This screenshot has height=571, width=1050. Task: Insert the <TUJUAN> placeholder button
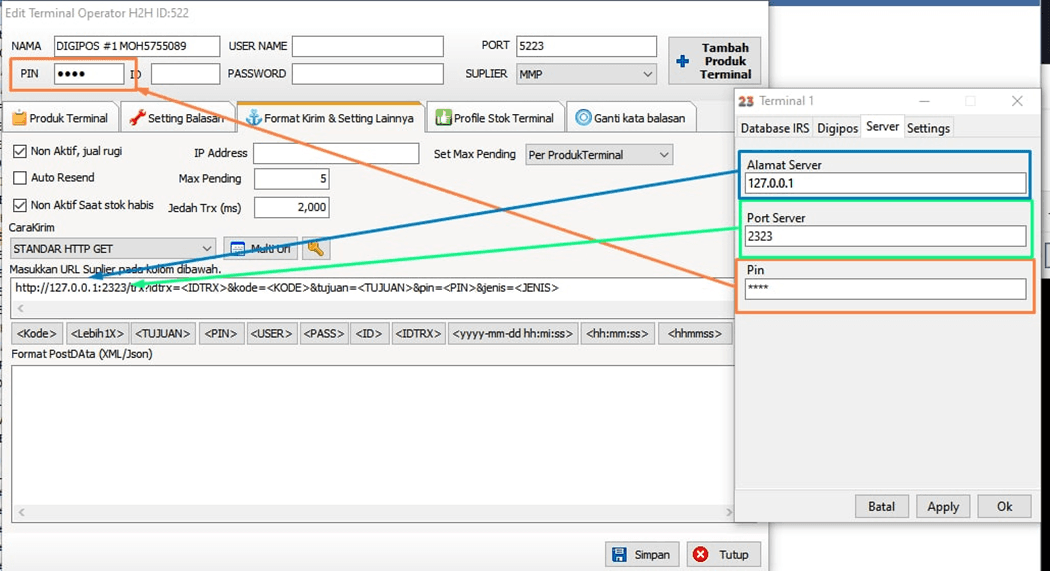(162, 333)
